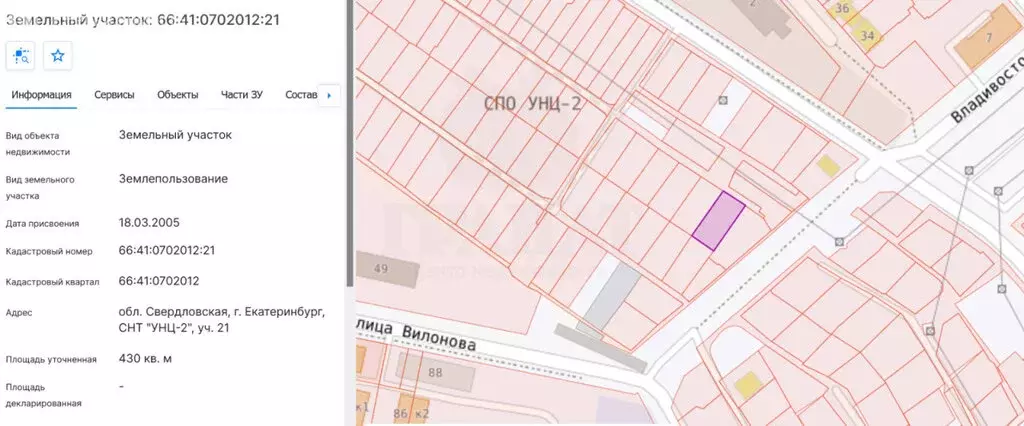This screenshot has height=426, width=1024.
Task: Click the area value 430 кв. м
Action: (x=145, y=359)
